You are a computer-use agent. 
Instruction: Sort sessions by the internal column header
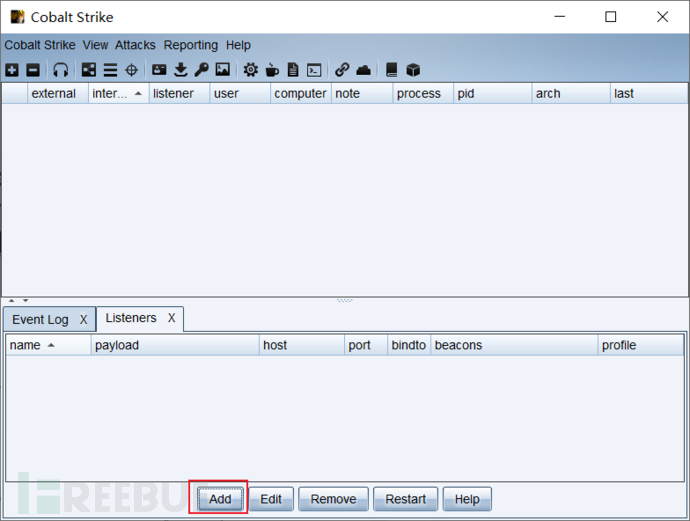click(x=109, y=94)
